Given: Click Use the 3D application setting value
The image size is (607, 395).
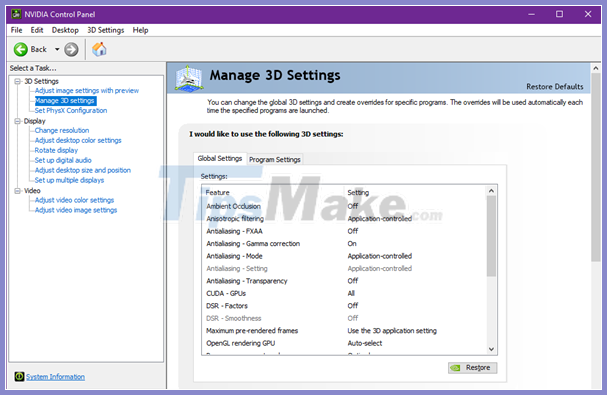Looking at the screenshot, I should click(x=392, y=331).
